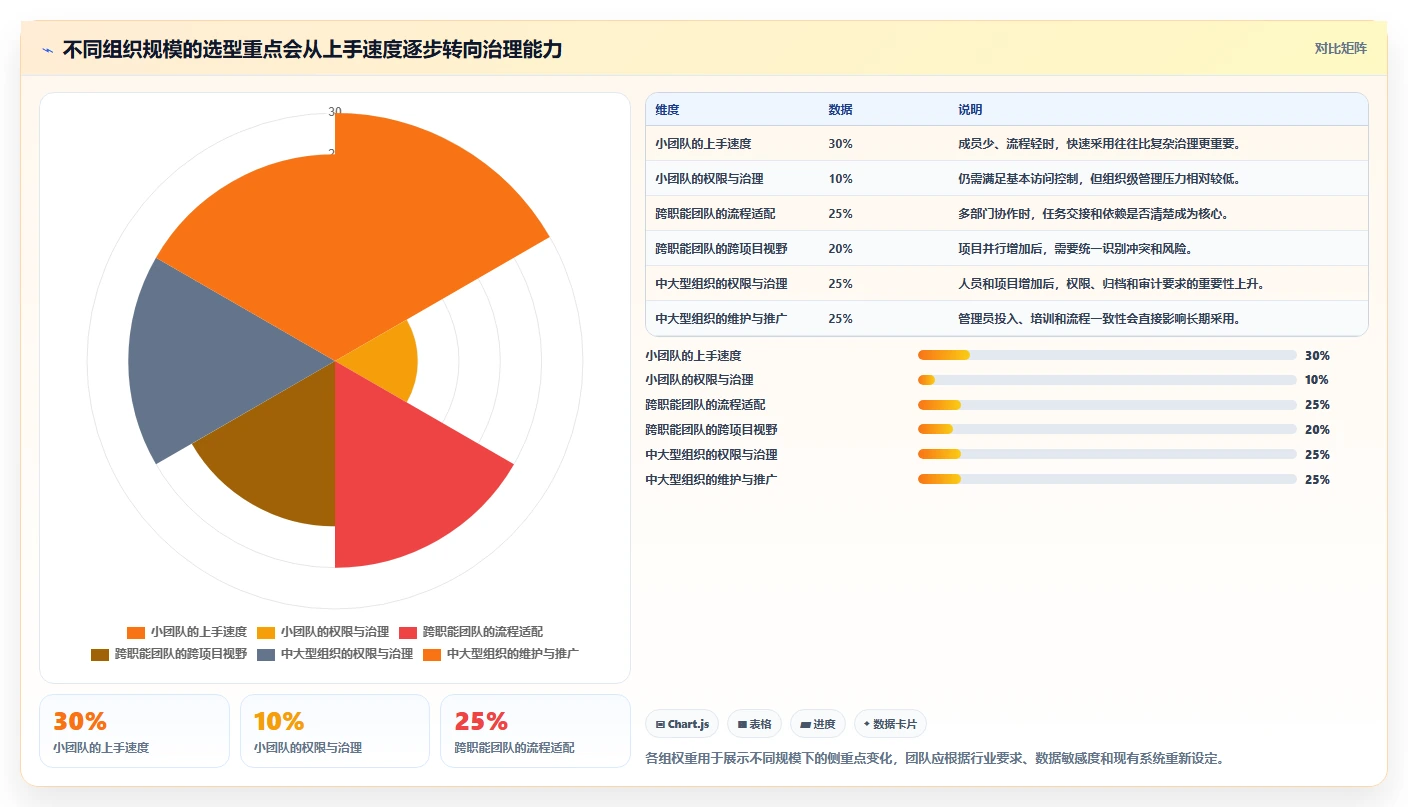Click the 对比矩阵 label in the header
1408x807 pixels.
[1340, 48]
